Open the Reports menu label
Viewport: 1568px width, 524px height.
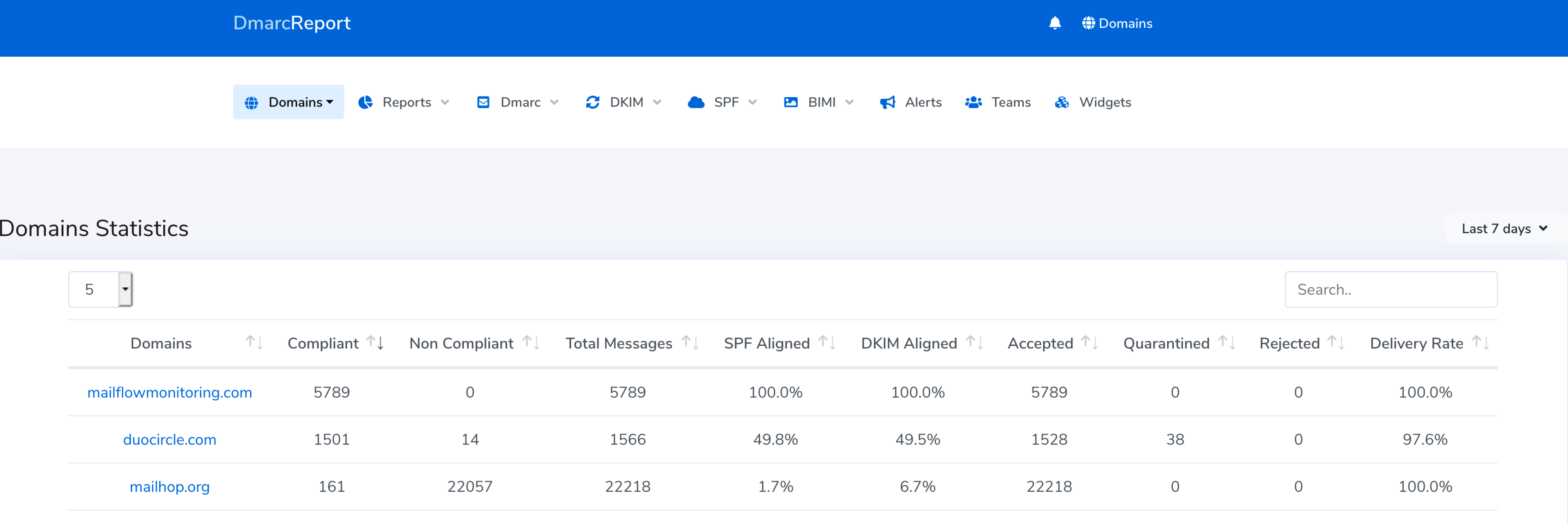[x=407, y=102]
